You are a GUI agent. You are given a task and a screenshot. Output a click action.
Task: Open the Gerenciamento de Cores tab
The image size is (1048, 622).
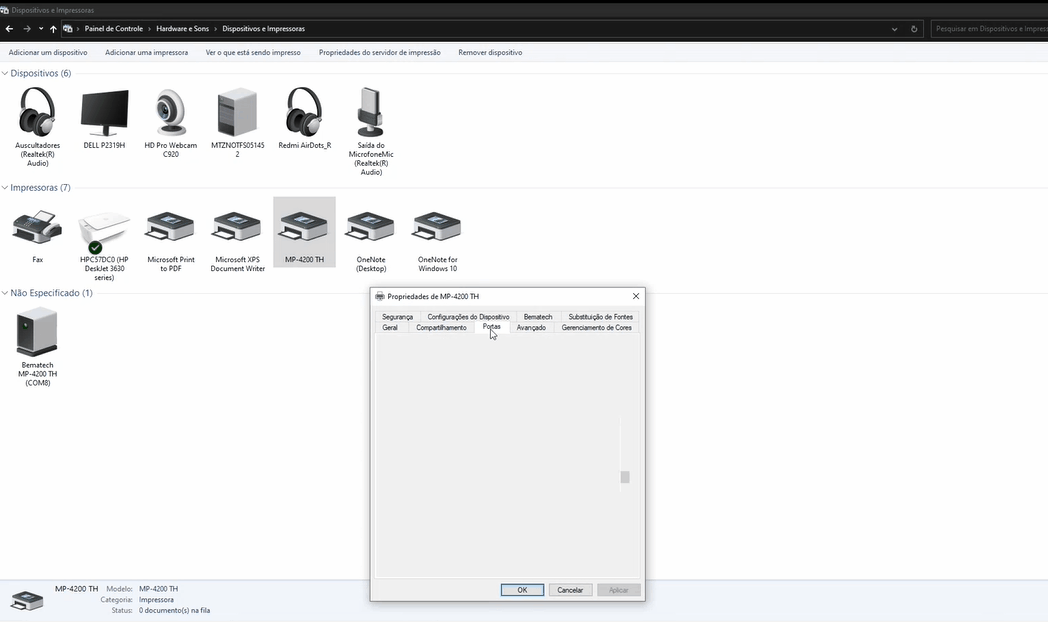point(596,327)
